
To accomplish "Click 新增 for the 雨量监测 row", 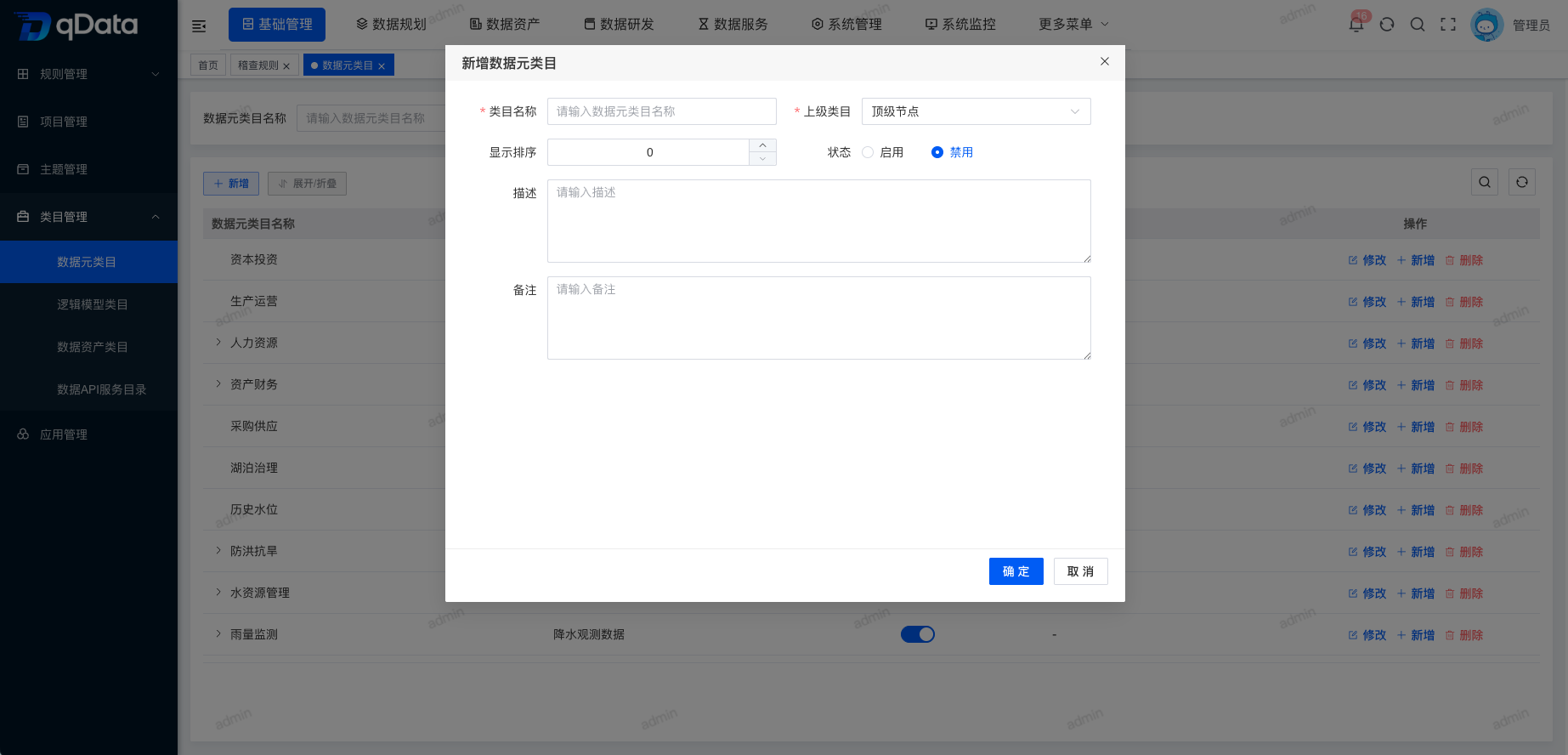I will click(x=1416, y=635).
